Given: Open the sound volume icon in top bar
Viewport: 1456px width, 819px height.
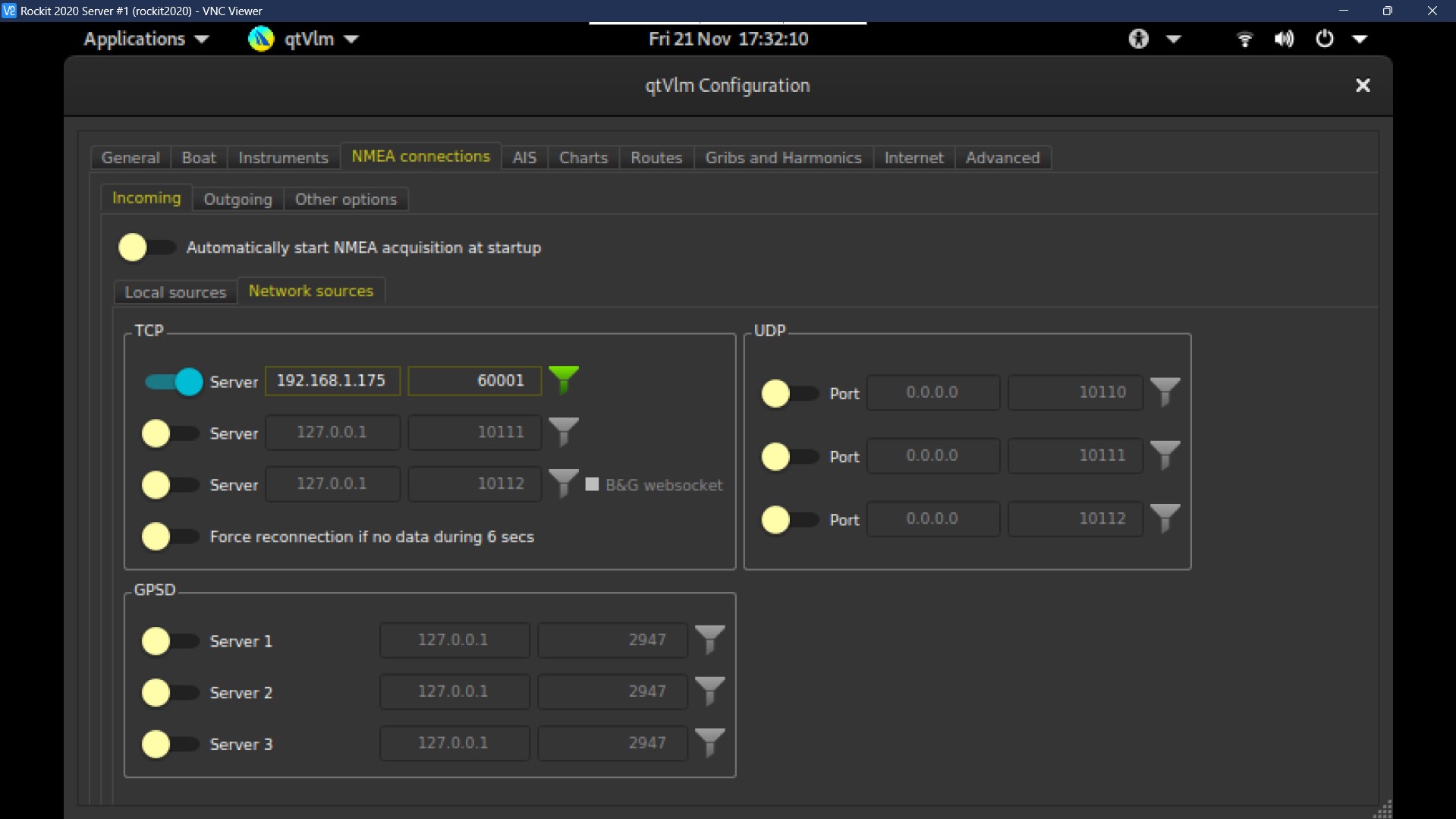Looking at the screenshot, I should (1284, 39).
